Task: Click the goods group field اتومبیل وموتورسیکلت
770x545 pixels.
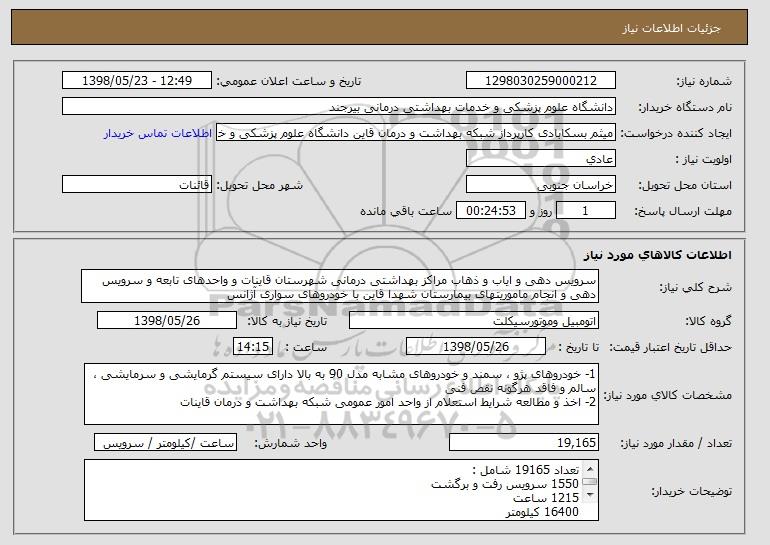Action: 474,321
